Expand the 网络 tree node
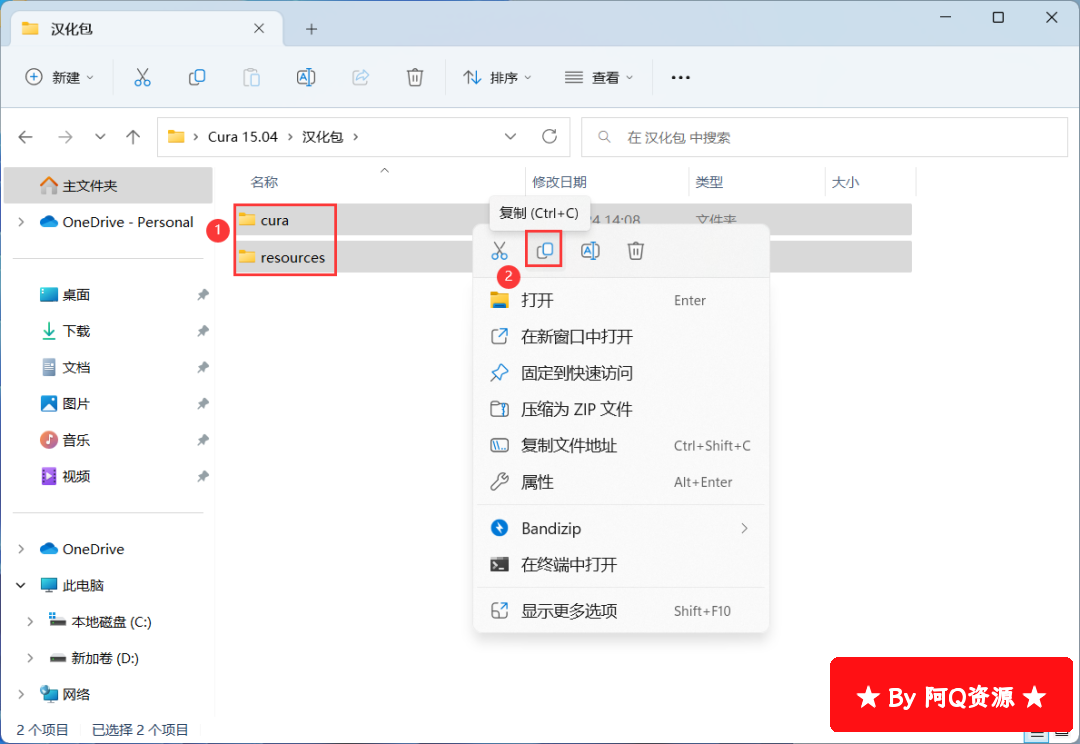 21,694
